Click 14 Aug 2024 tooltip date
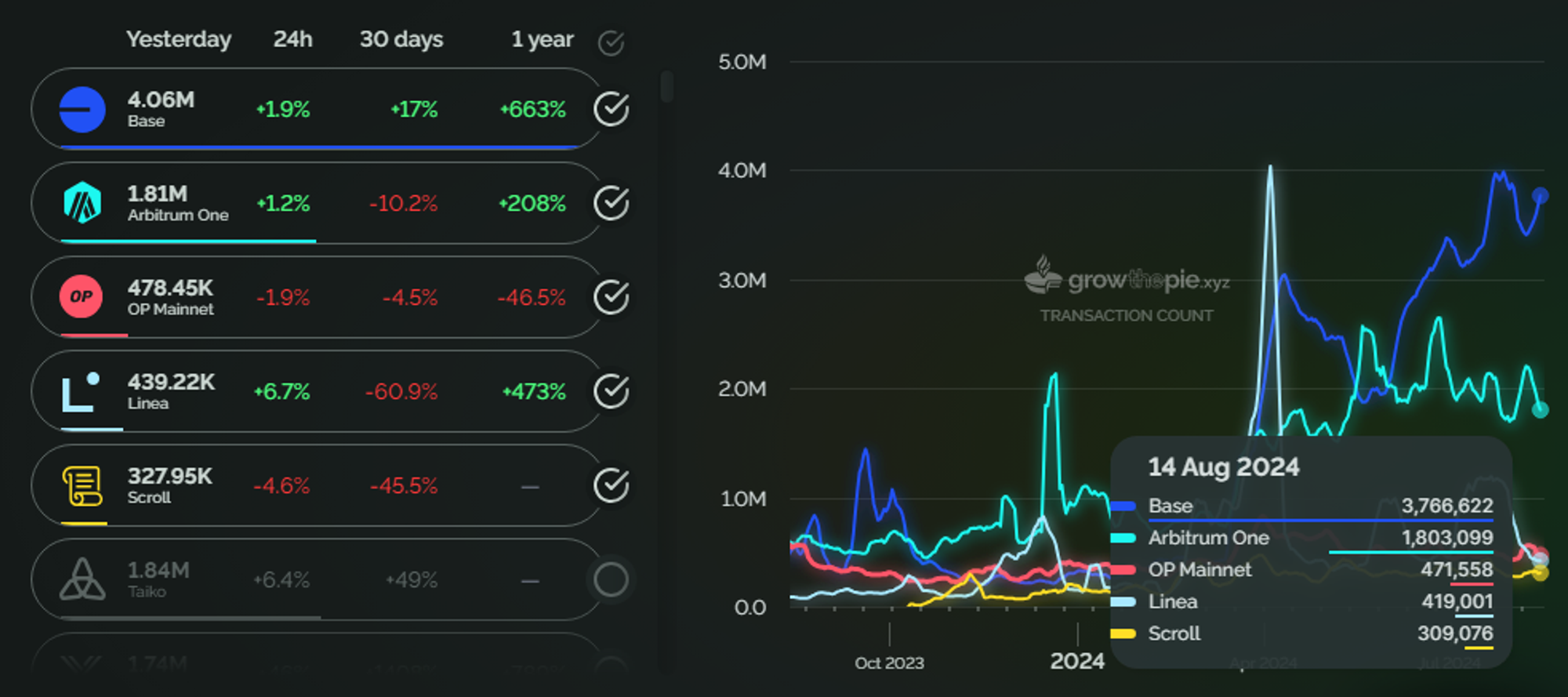This screenshot has height=697, width=1568. coord(1224,467)
